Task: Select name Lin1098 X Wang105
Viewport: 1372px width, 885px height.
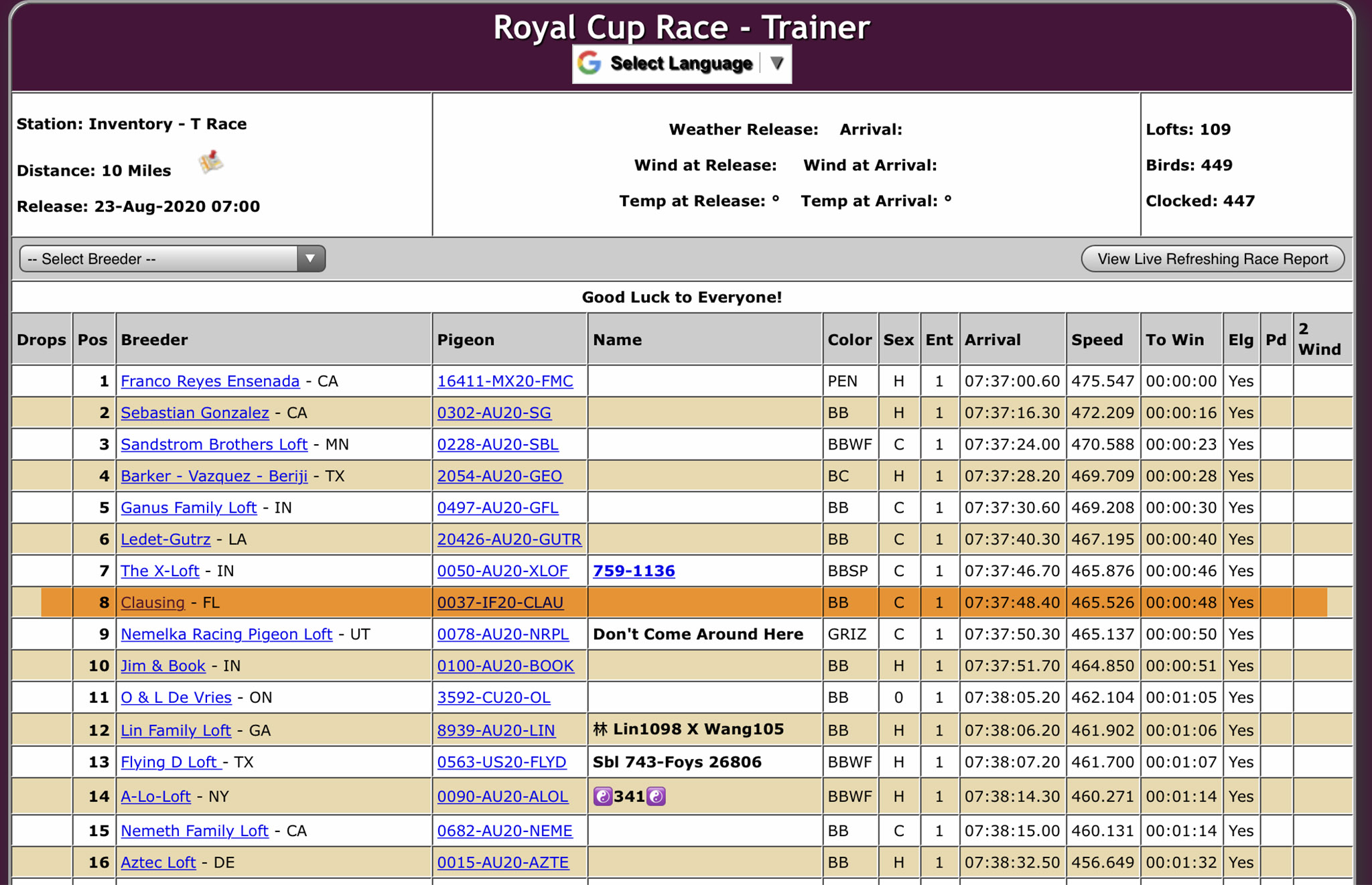Action: click(x=698, y=729)
